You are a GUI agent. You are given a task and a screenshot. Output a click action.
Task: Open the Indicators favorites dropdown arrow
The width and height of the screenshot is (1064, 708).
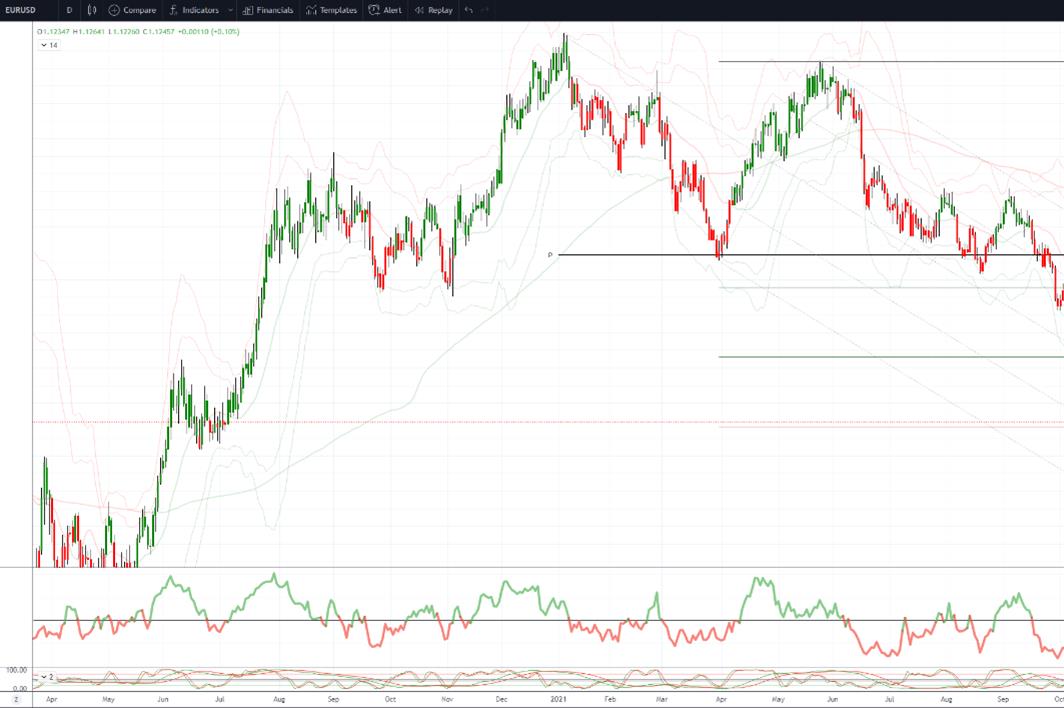[231, 10]
